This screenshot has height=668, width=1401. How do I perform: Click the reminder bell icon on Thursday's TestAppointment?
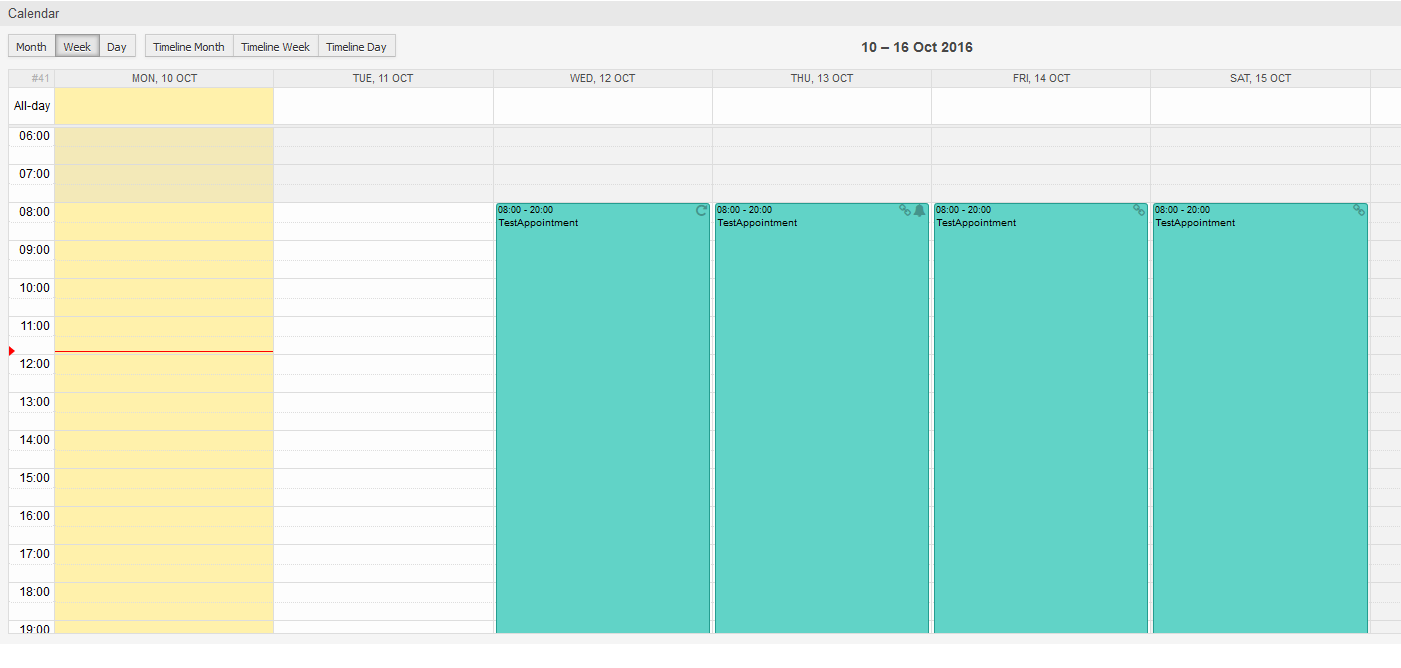click(x=918, y=210)
